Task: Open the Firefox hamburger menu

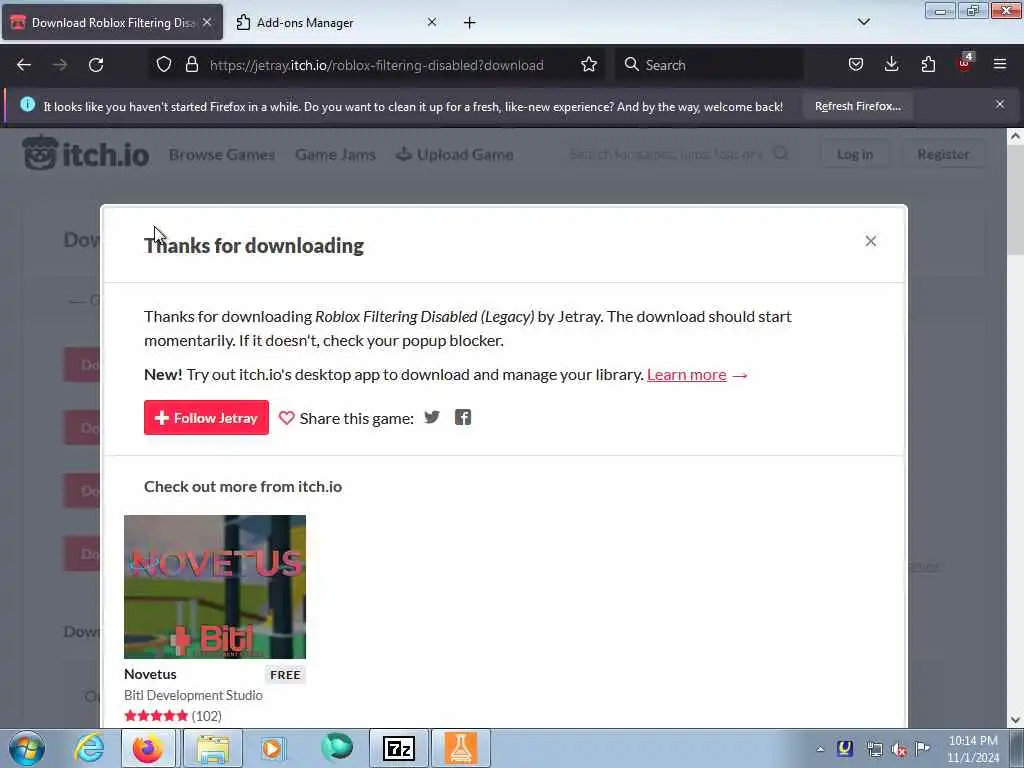Action: click(x=1000, y=64)
